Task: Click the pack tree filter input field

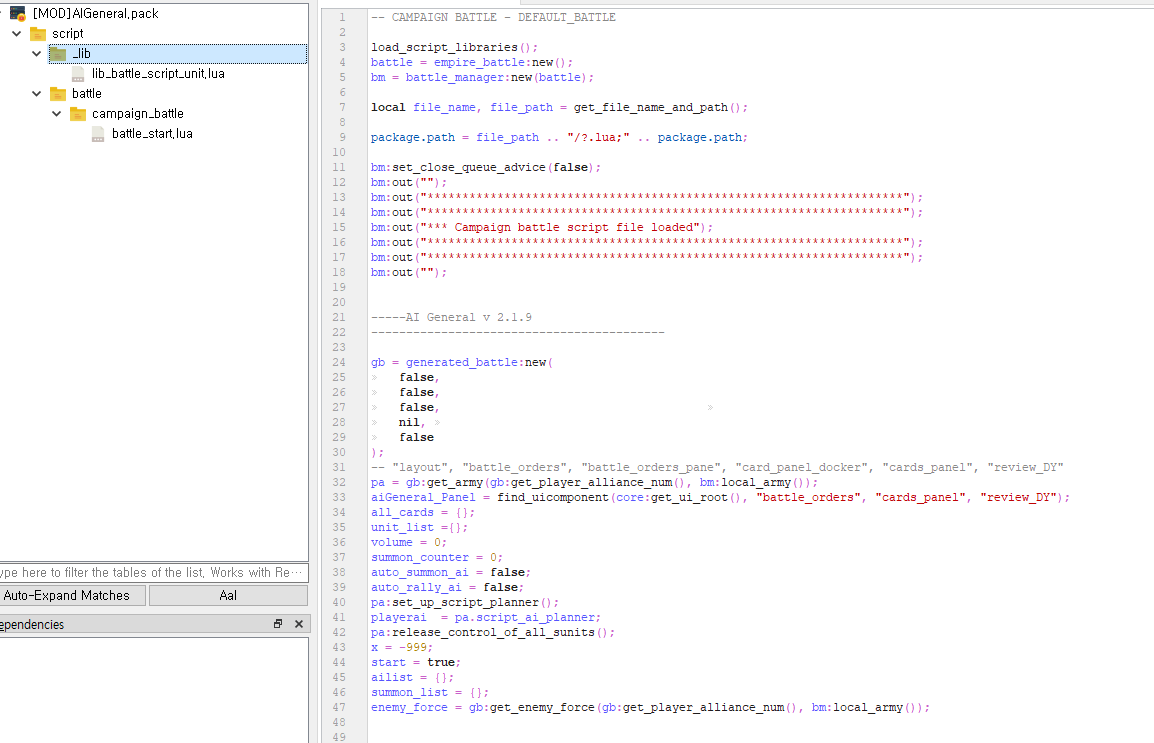Action: 152,573
